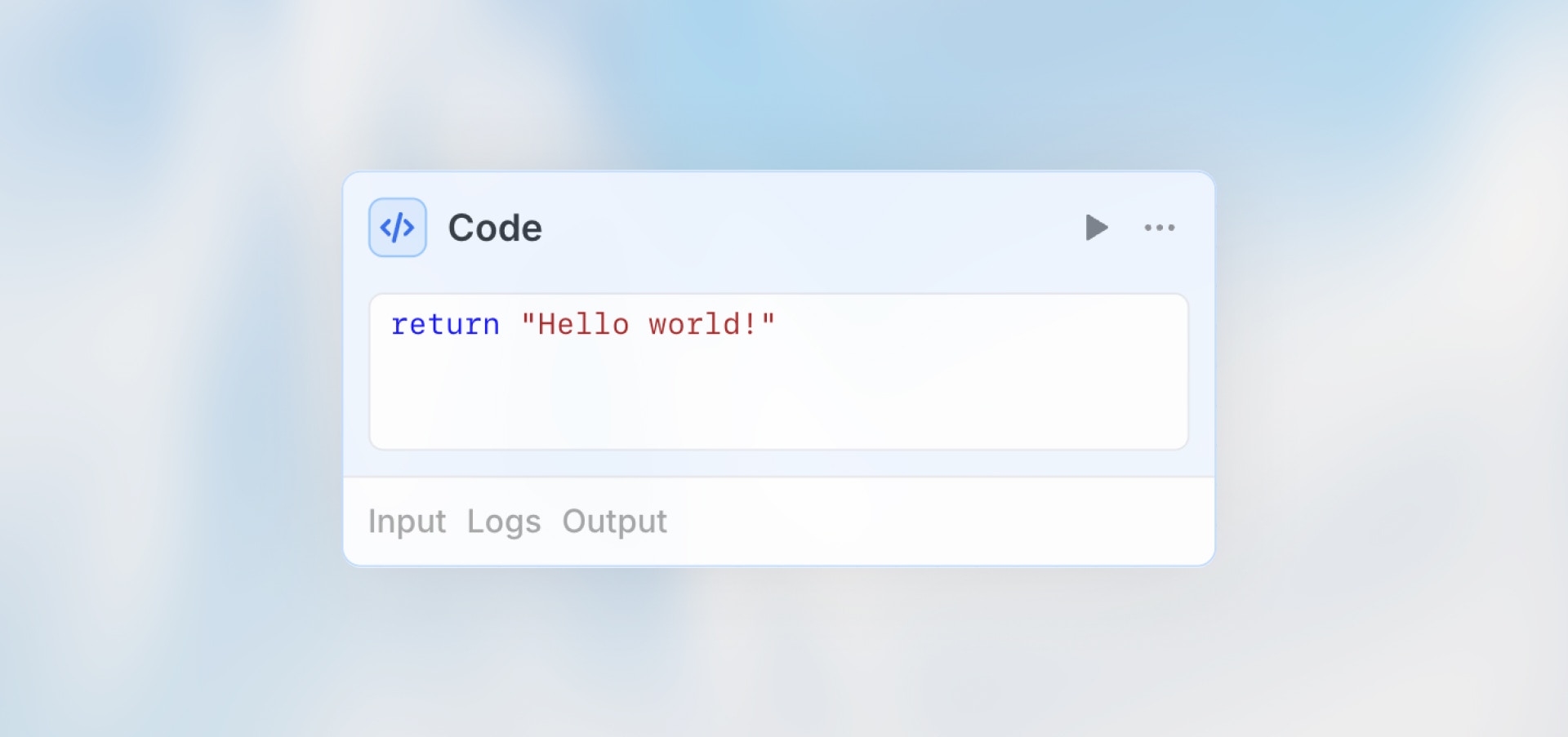Image resolution: width=1568 pixels, height=737 pixels.
Task: Click the Code title heading
Action: click(x=494, y=228)
